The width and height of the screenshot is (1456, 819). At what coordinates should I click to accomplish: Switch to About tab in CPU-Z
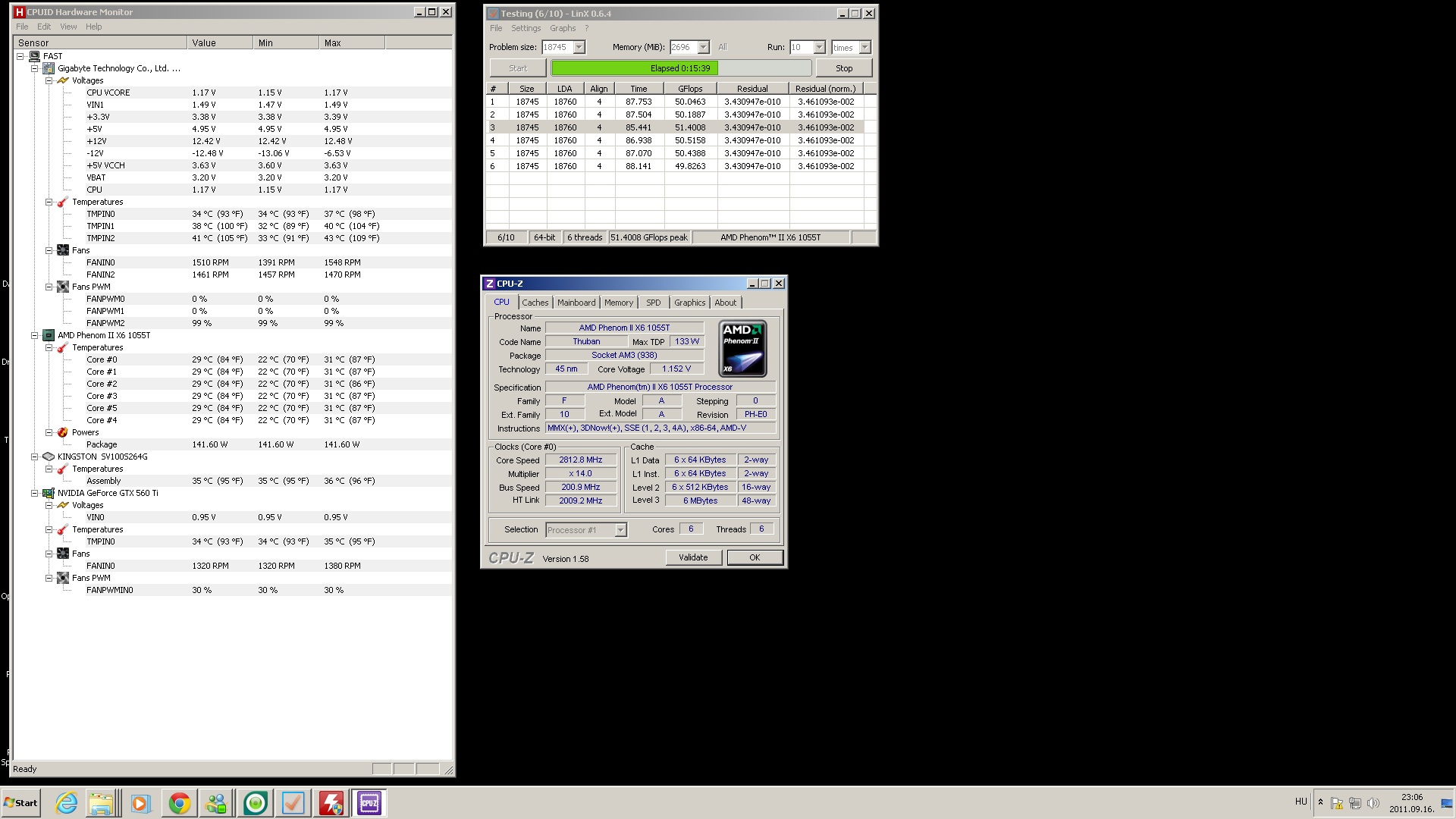pos(725,303)
